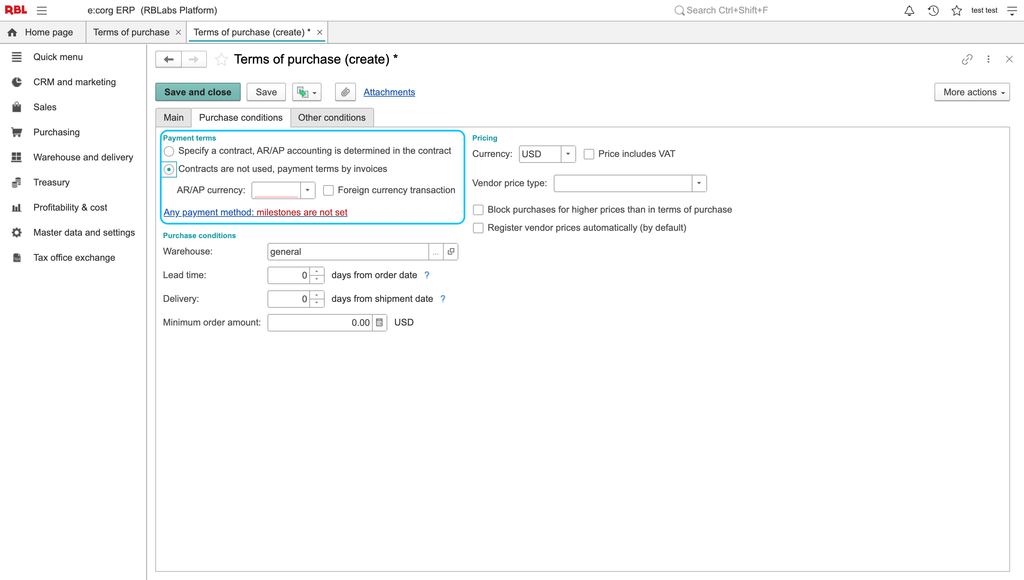Click the Delivery days spinner arrows
The width and height of the screenshot is (1024, 580).
click(317, 298)
